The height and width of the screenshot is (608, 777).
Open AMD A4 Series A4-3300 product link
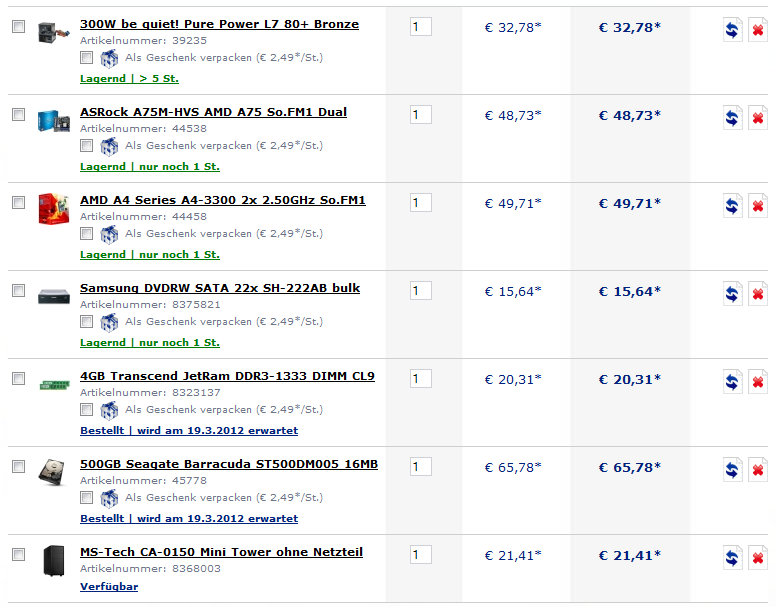(x=223, y=200)
